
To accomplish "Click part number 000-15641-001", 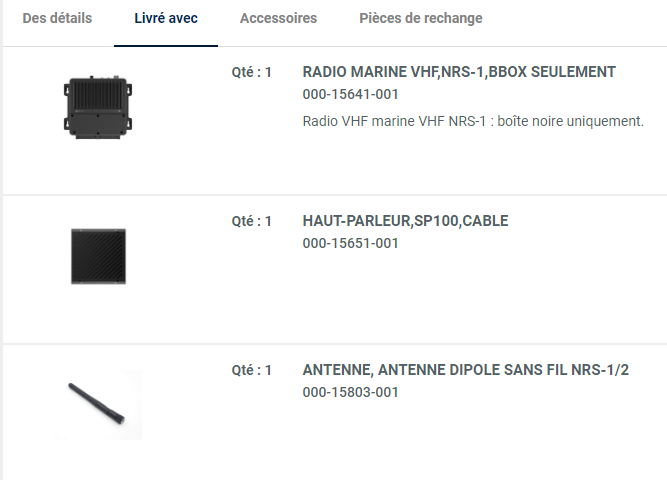I will [350, 95].
